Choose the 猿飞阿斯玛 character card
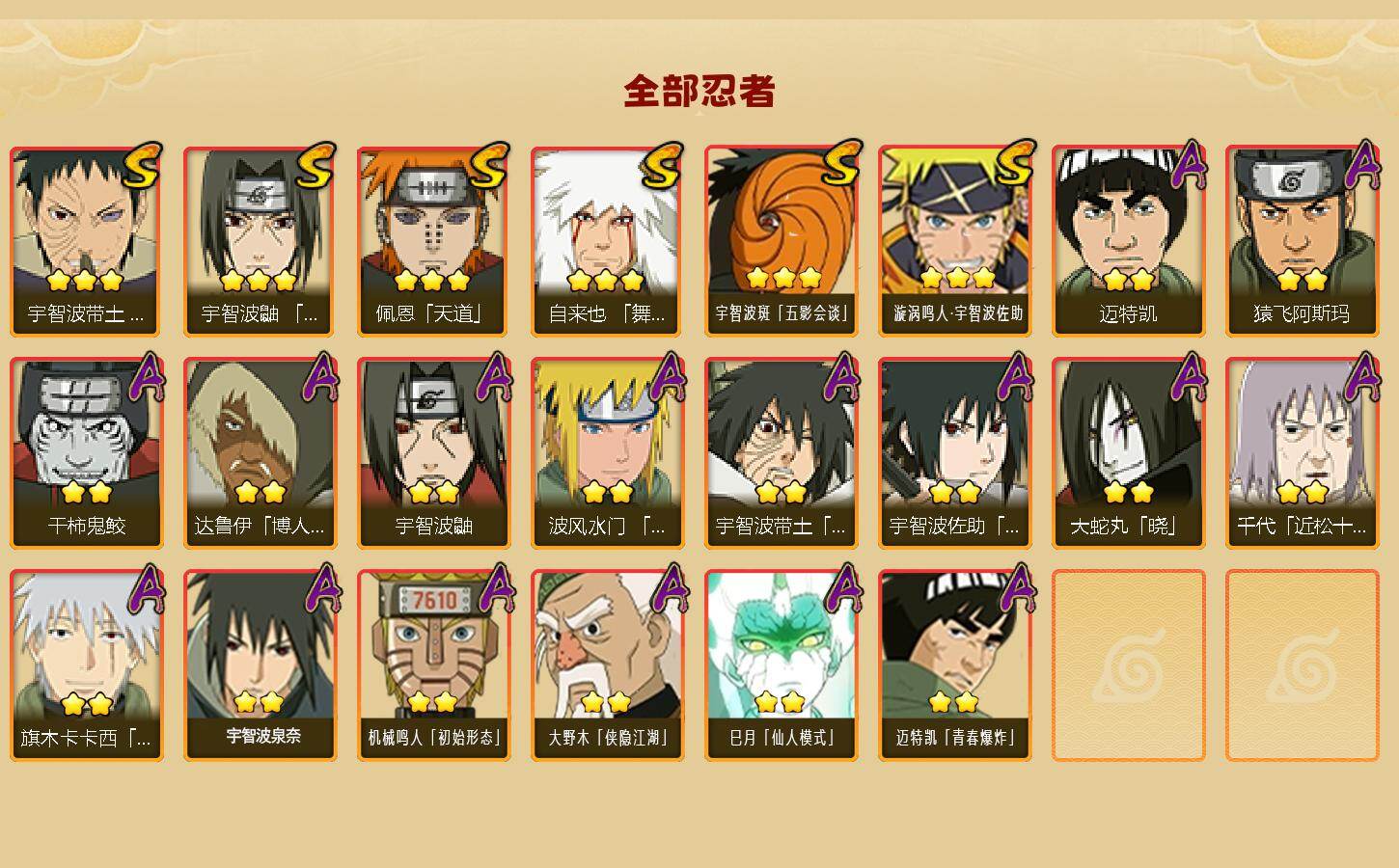Viewport: 1399px width, 868px height. click(x=1302, y=241)
